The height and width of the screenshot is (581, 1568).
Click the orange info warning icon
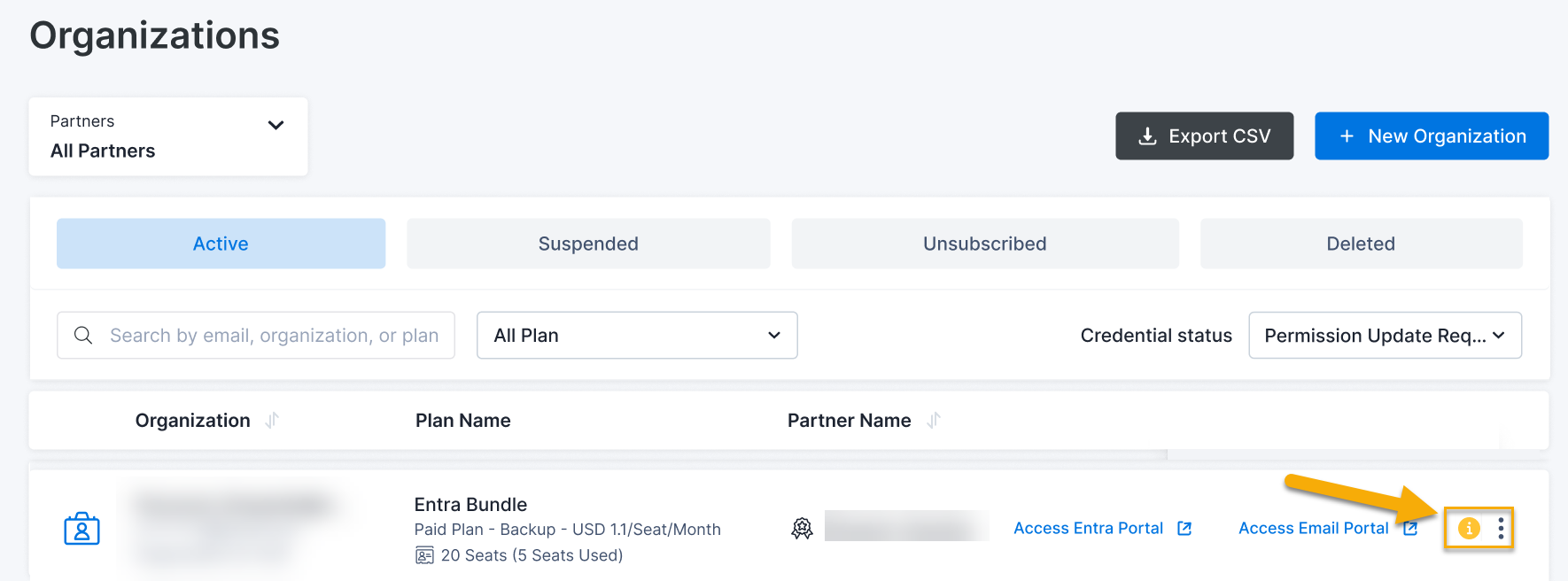click(x=1469, y=529)
